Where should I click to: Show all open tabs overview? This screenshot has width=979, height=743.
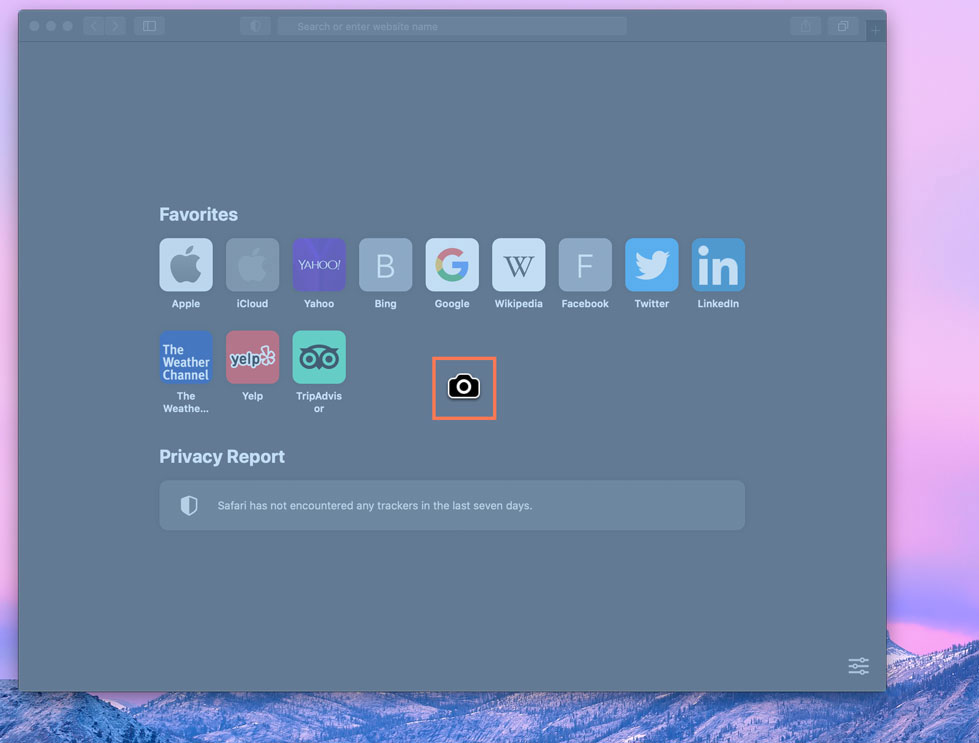pos(843,27)
